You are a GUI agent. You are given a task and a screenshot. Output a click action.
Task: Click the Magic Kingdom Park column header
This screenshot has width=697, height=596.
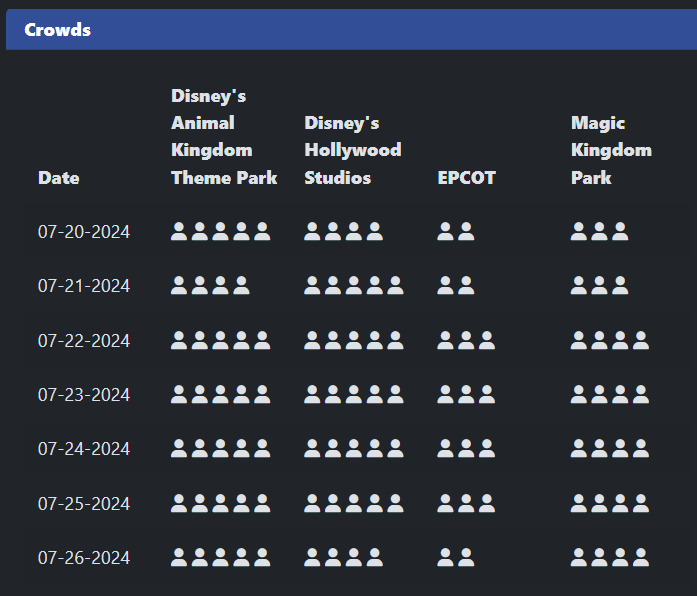[611, 150]
